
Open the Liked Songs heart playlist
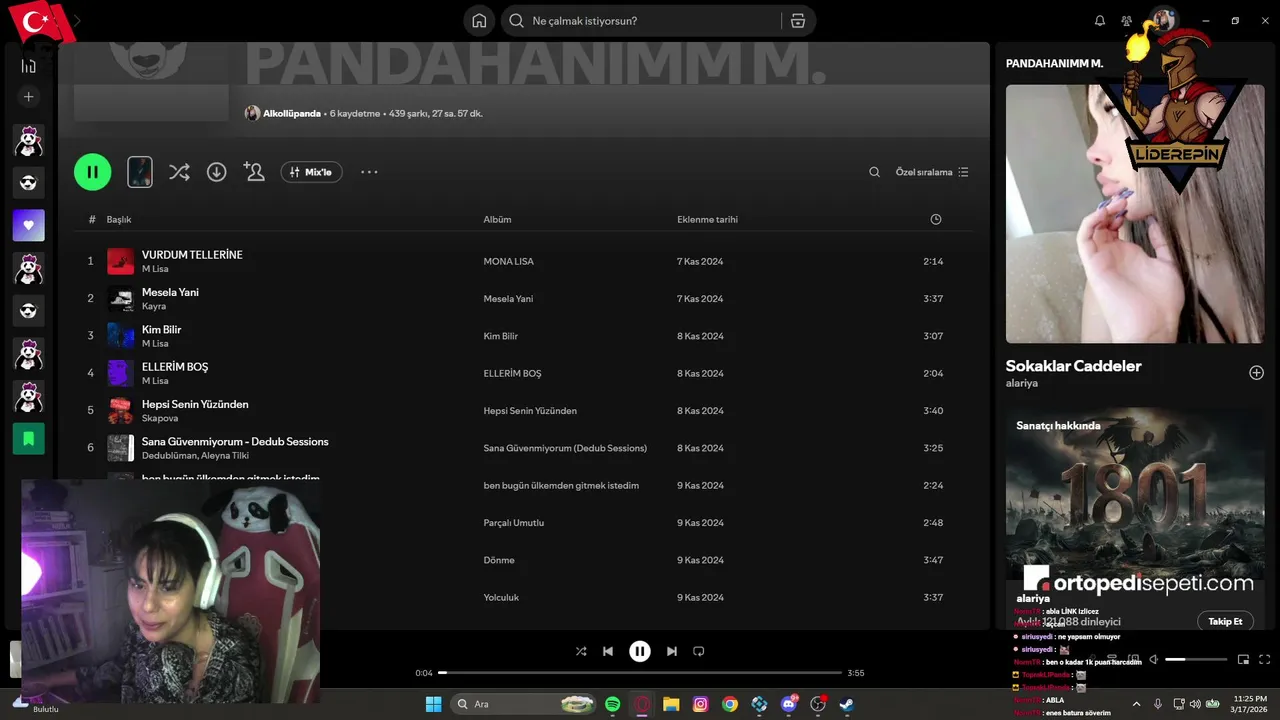(x=28, y=225)
